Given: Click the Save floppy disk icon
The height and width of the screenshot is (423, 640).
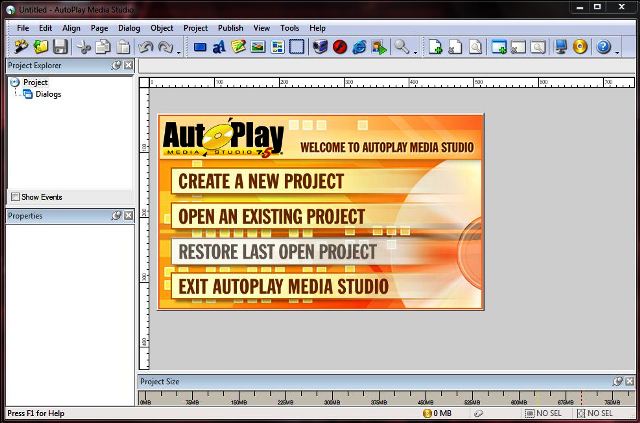Looking at the screenshot, I should click(60, 47).
